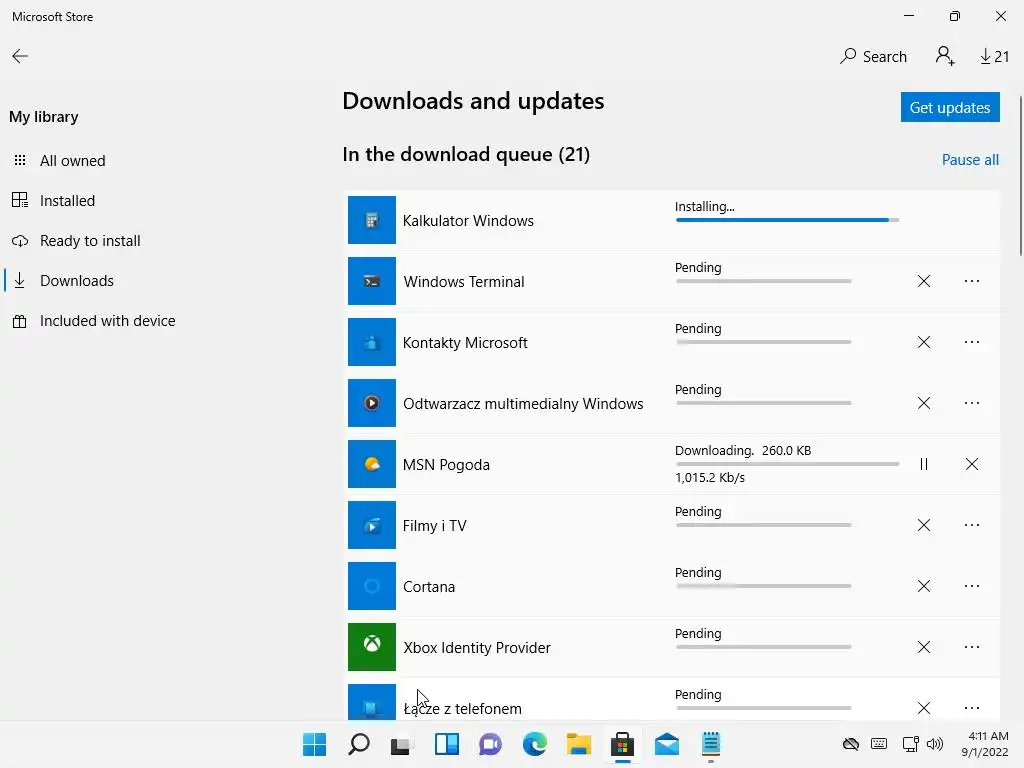Open more options for Xbox Identity Provider
1024x768 pixels.
coord(972,647)
